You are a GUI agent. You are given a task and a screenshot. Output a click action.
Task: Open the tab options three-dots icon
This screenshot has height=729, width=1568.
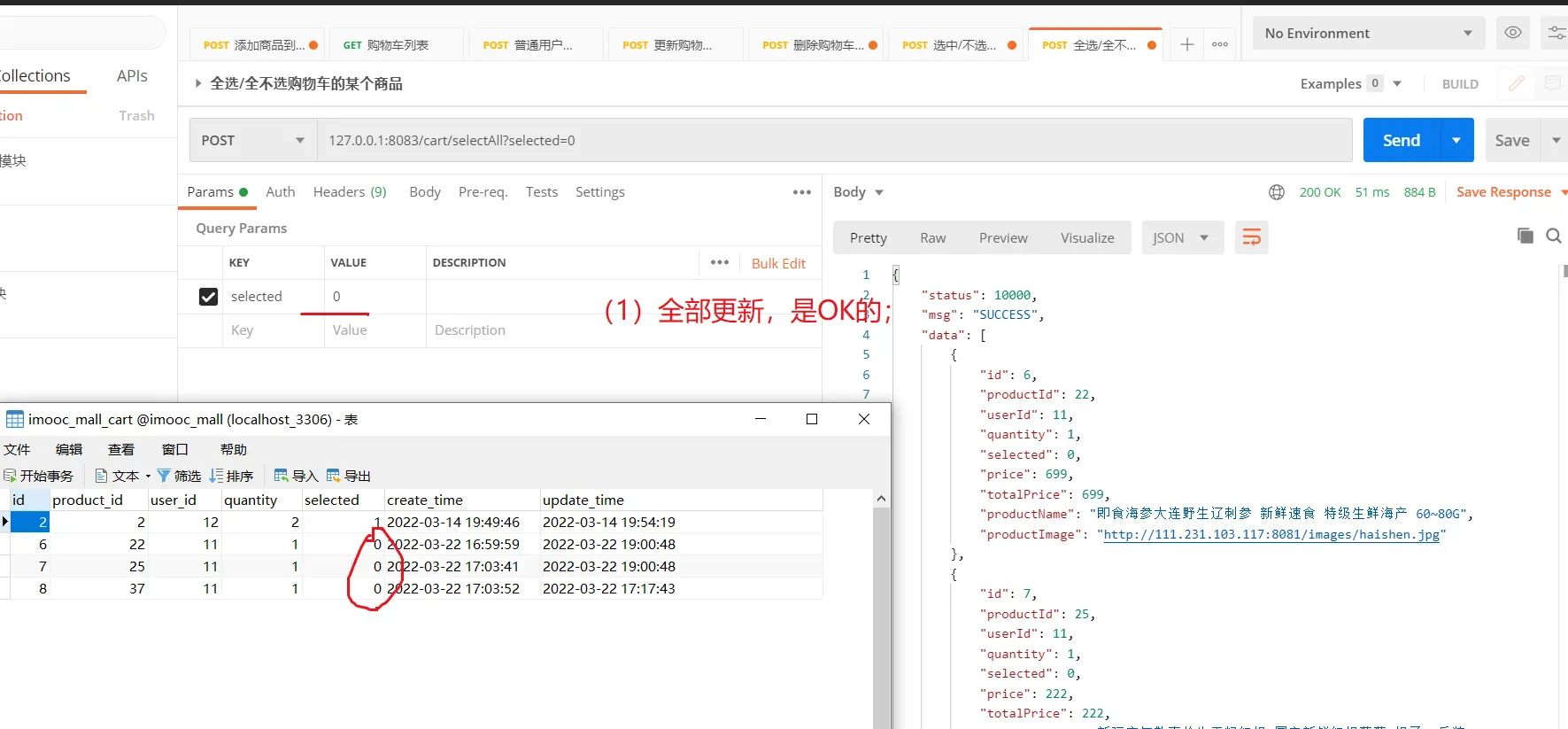[1220, 44]
